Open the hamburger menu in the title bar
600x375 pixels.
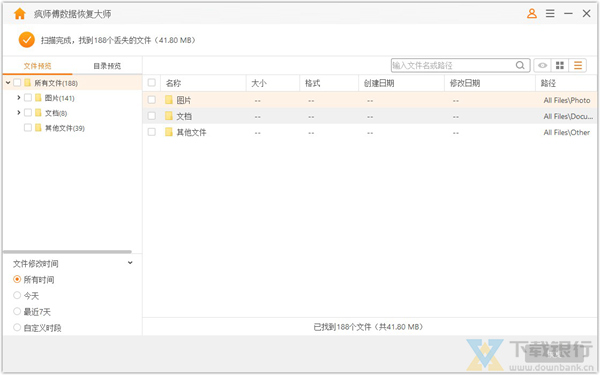click(550, 14)
